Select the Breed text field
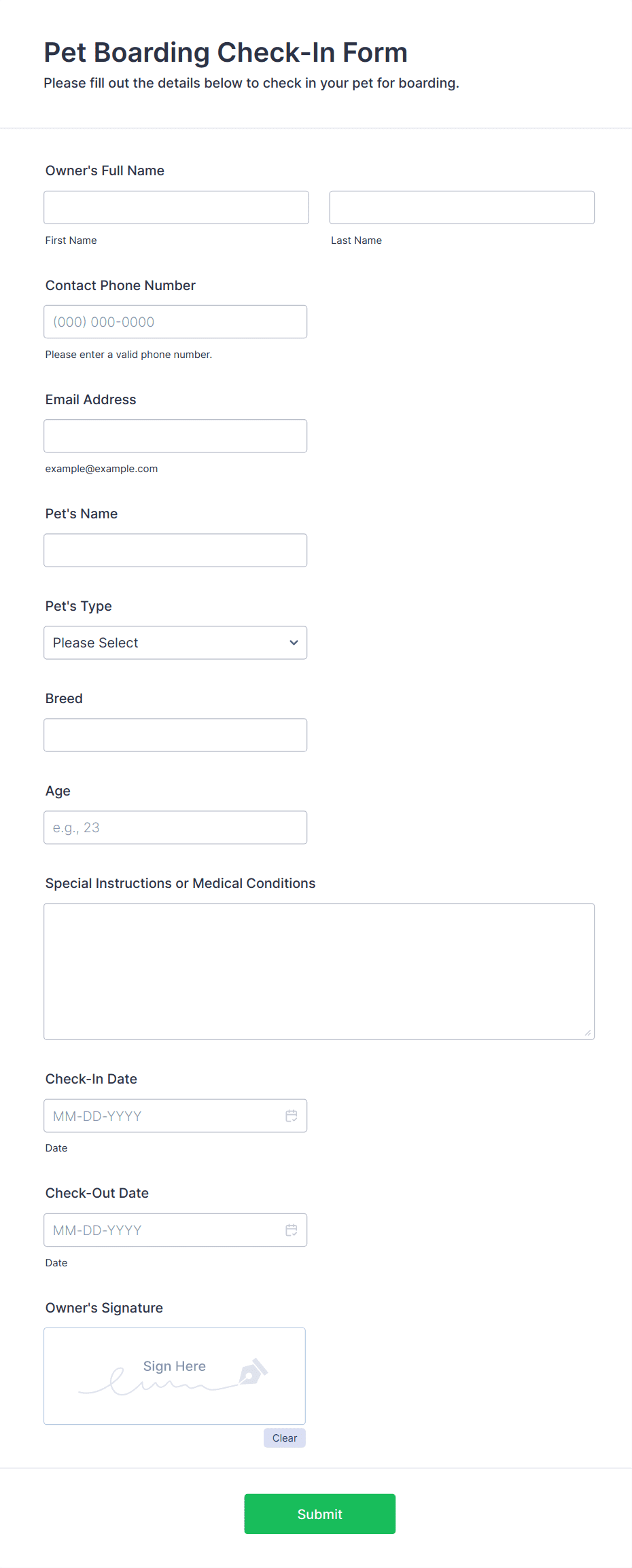The image size is (632, 1568). tap(175, 734)
